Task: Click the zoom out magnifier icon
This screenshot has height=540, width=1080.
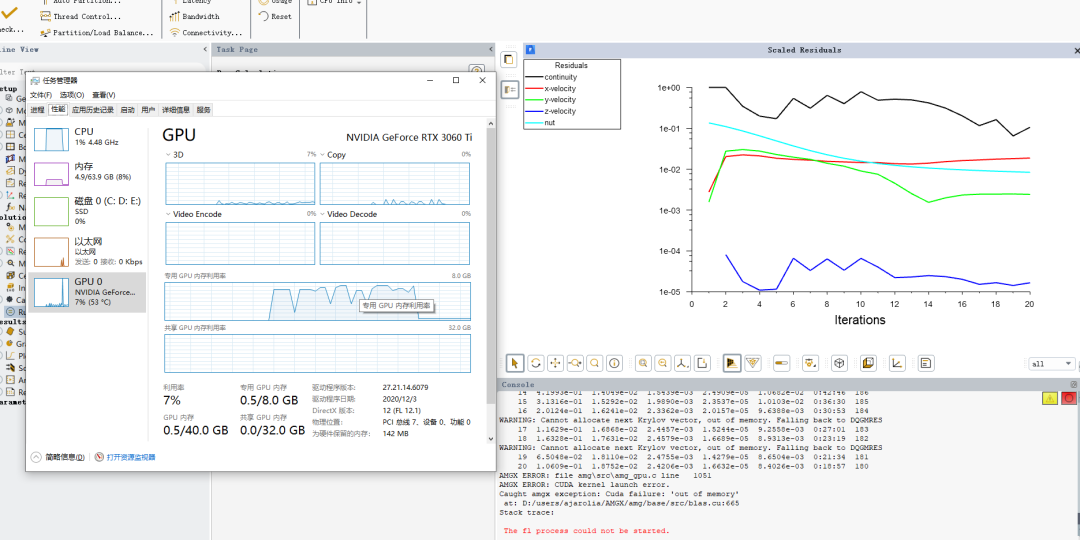Action: point(663,363)
